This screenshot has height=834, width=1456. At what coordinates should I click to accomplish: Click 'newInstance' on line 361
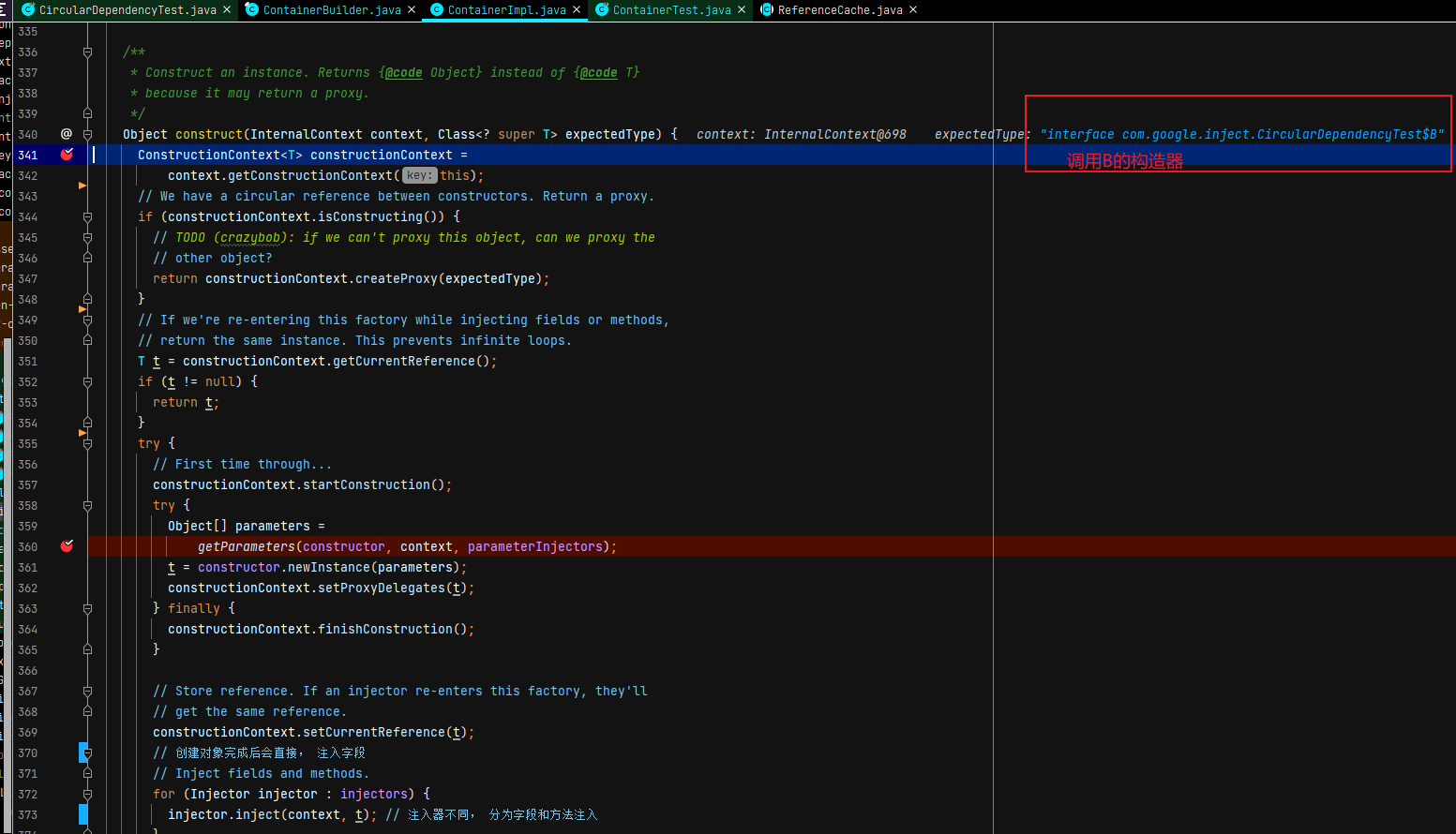pyautogui.click(x=329, y=567)
